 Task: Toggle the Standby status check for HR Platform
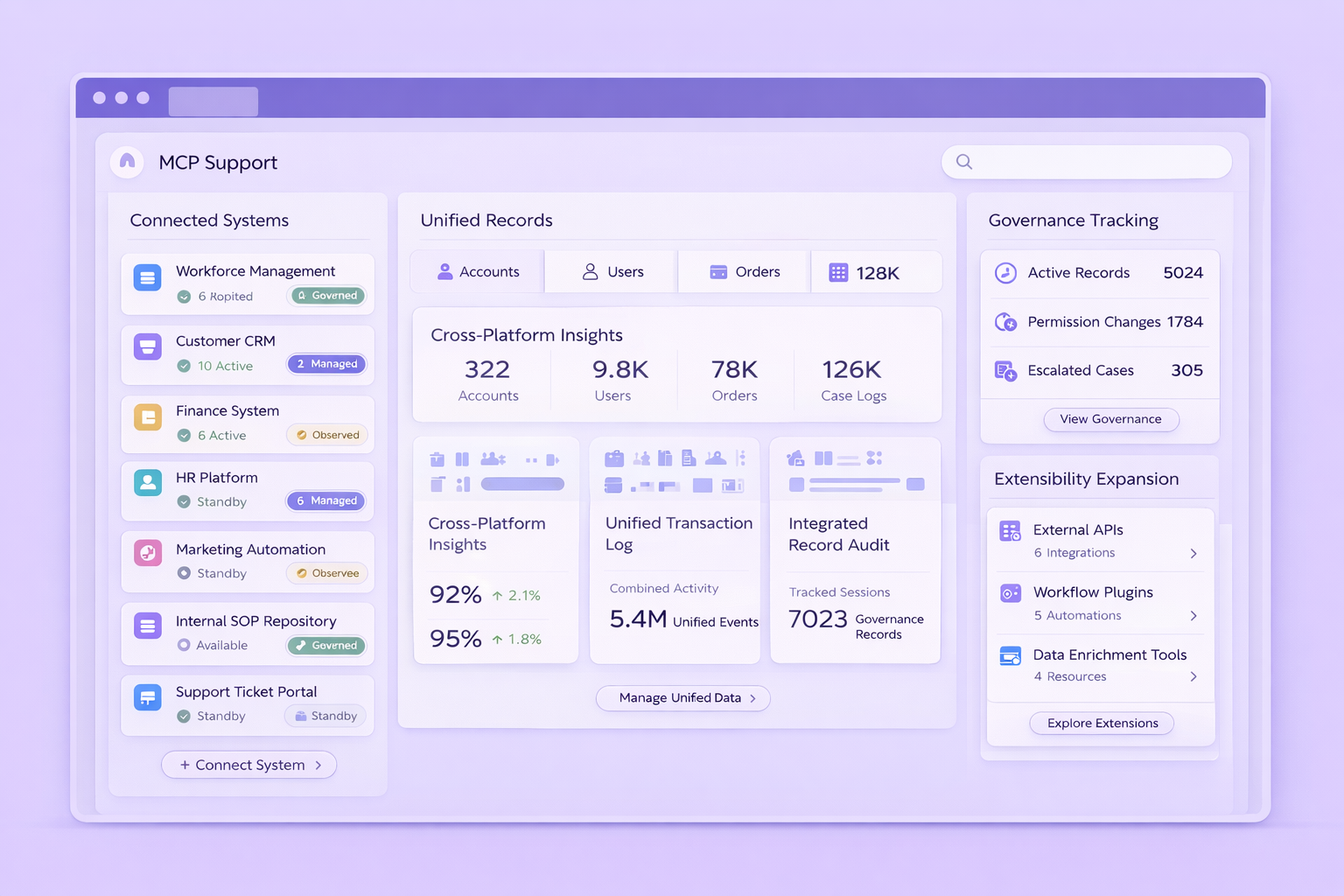(184, 502)
